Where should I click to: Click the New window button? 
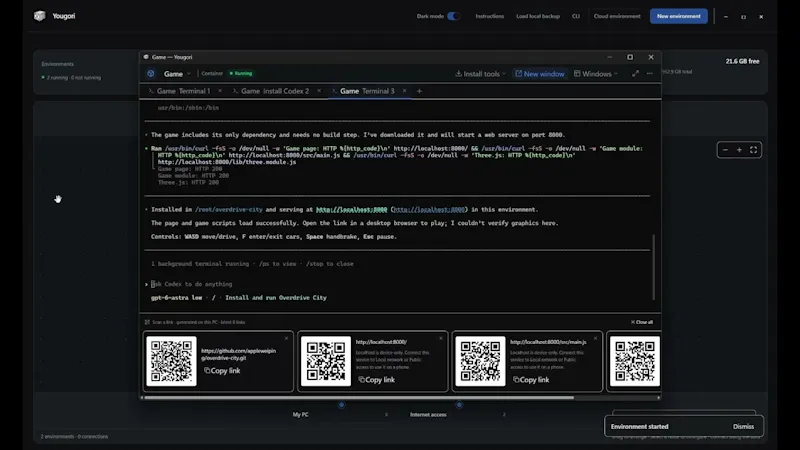540,74
